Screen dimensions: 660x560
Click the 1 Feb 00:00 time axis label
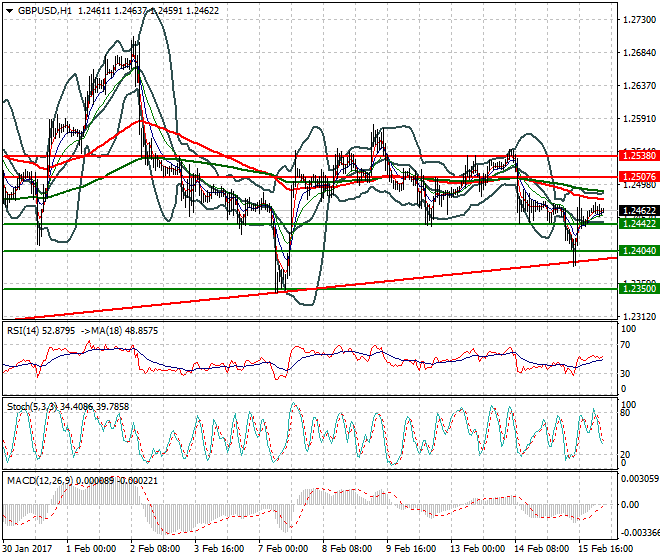coord(91,549)
